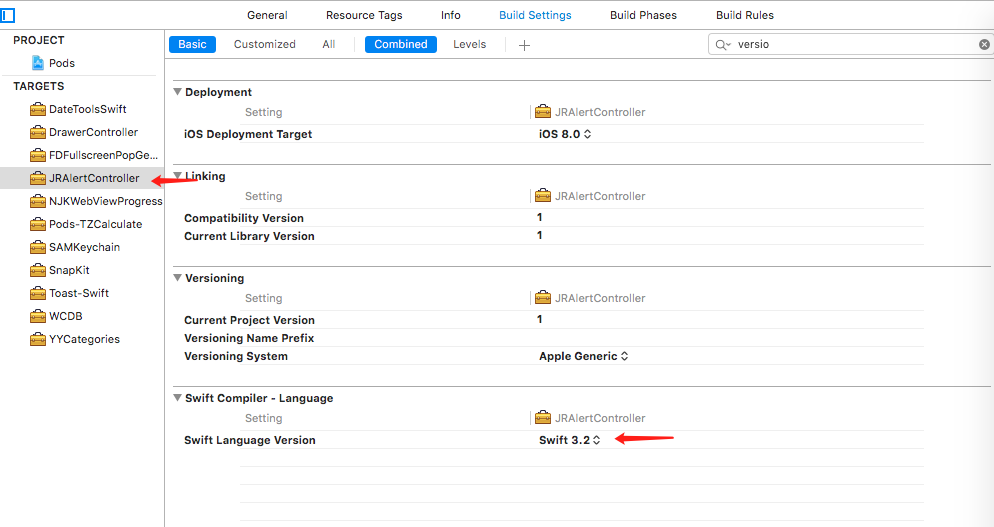Click the Pods-TZCalculate target icon

pos(38,224)
